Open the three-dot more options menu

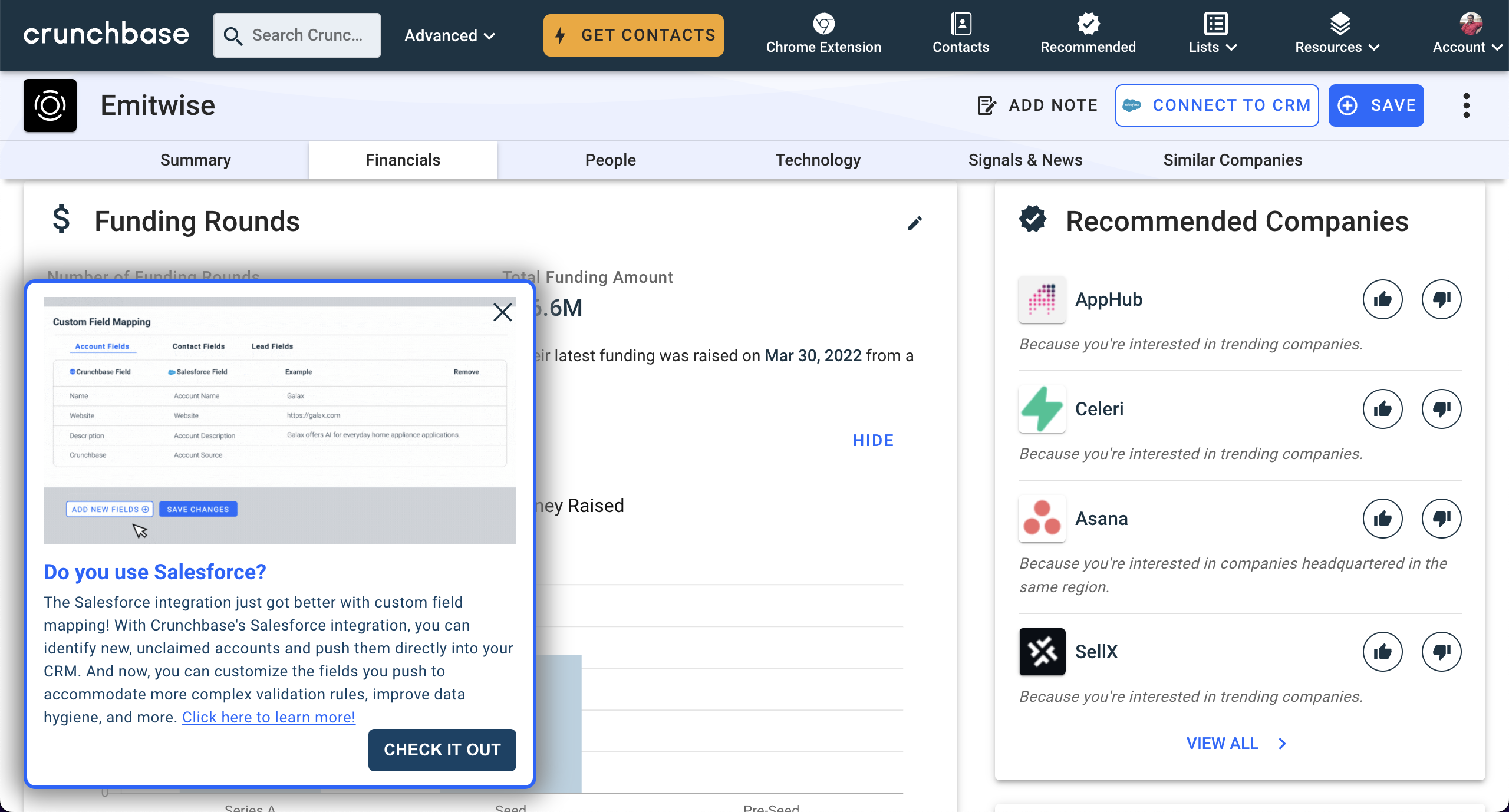[x=1467, y=105]
